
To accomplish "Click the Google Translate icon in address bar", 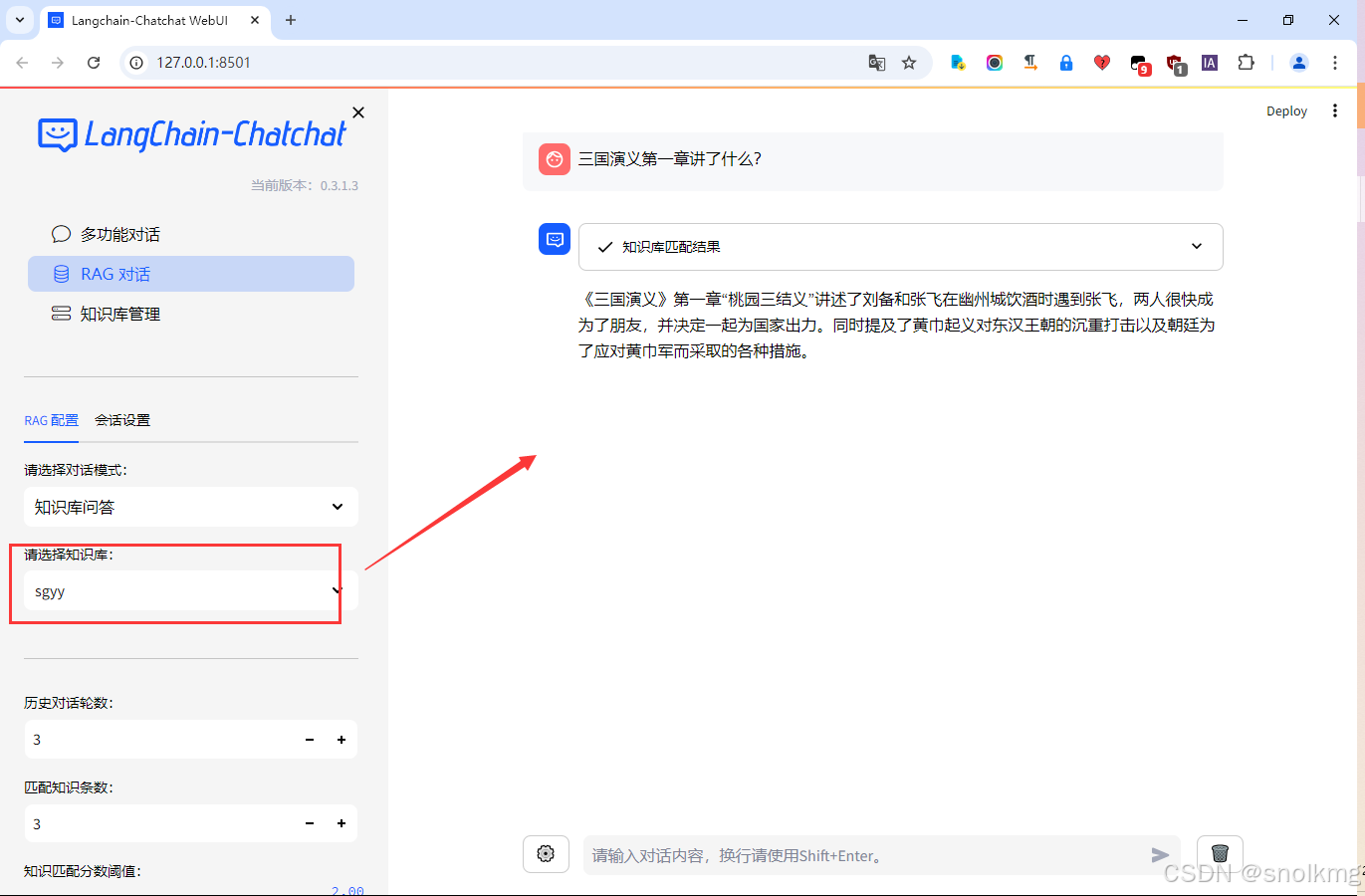I will [877, 62].
